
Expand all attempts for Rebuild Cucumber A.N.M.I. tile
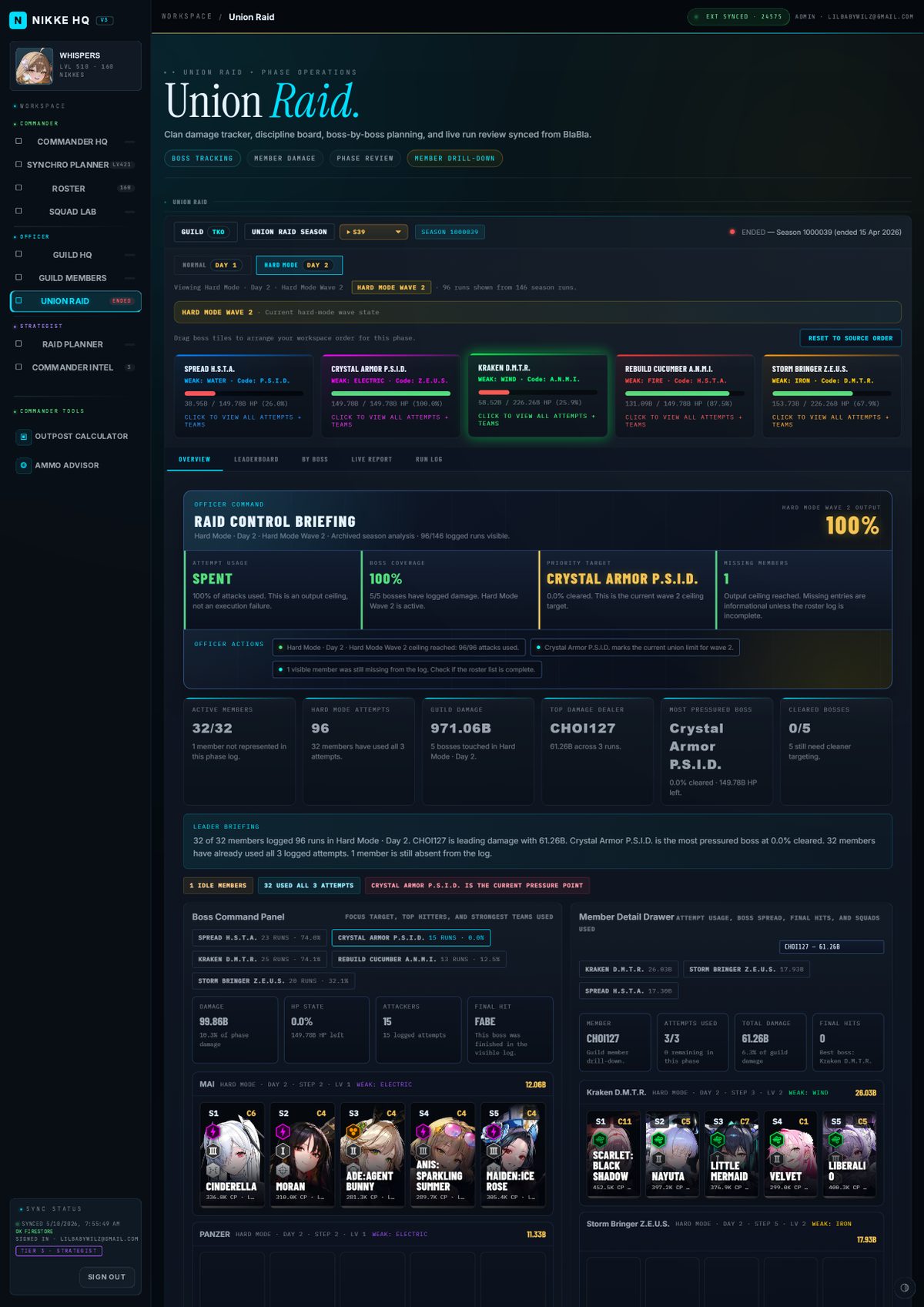click(x=684, y=421)
